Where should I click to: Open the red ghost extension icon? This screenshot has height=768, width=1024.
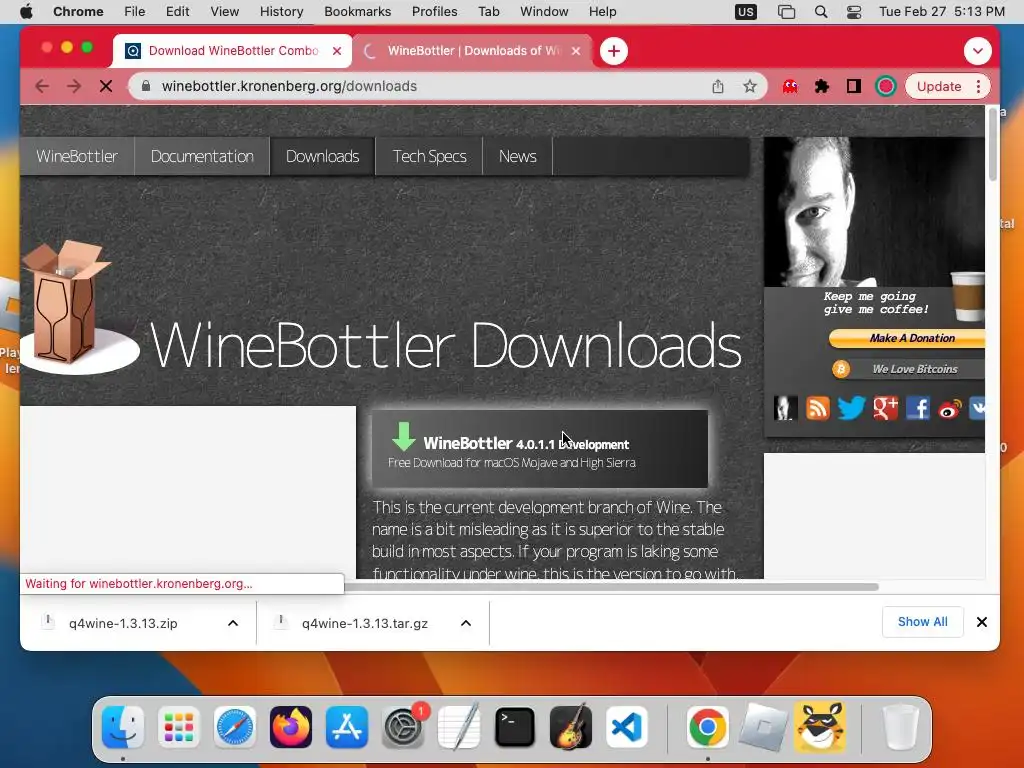coord(790,86)
